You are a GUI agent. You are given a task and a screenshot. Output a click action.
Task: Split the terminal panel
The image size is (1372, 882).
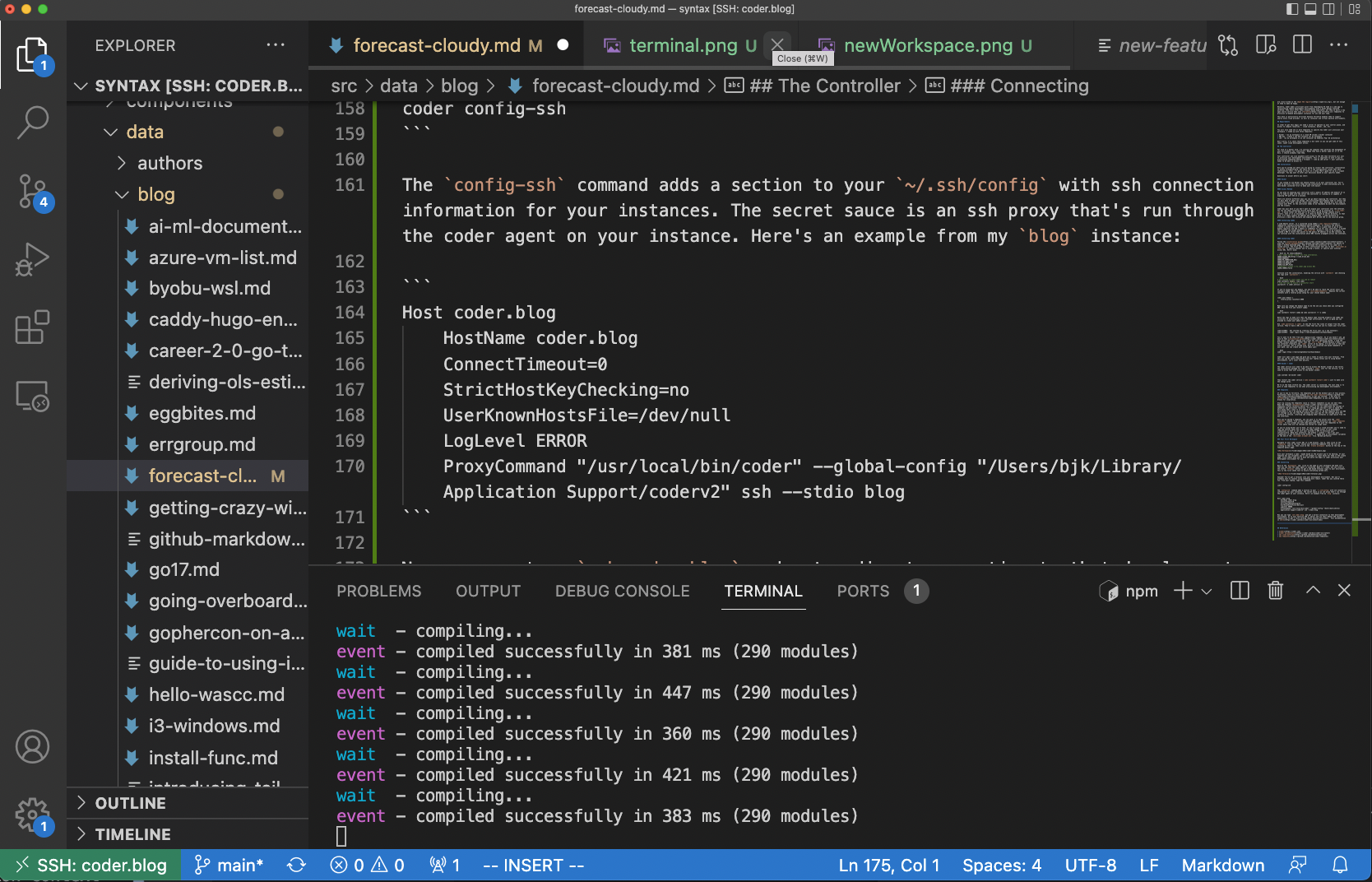point(1240,591)
